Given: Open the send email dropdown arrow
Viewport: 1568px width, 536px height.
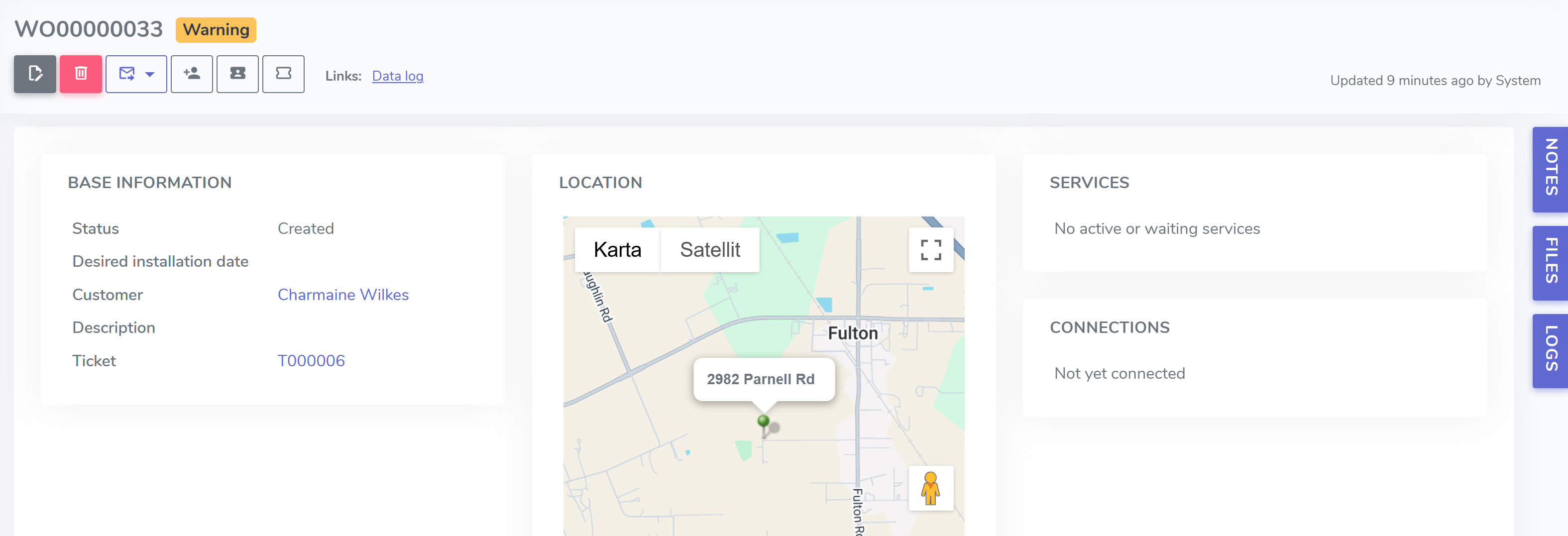Looking at the screenshot, I should point(150,74).
